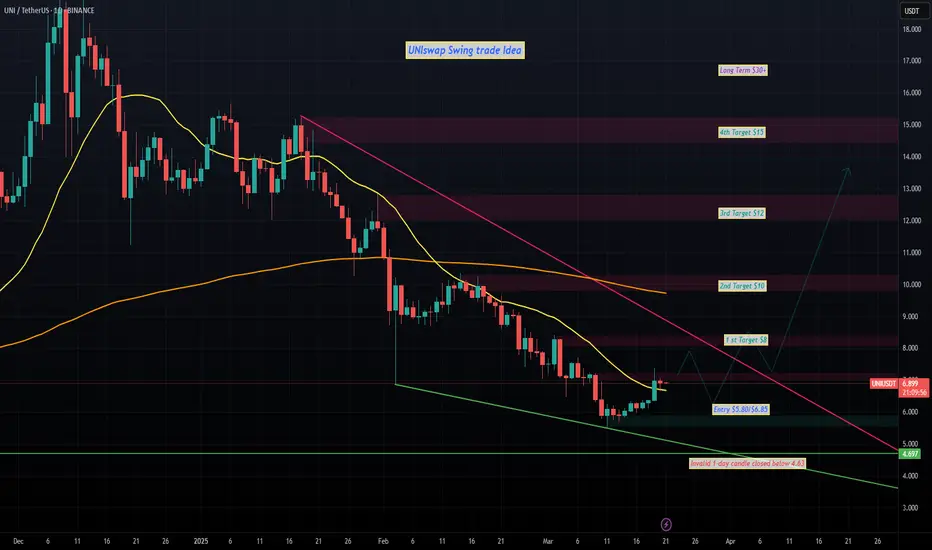Click the 10.000 price axis label
The image size is (932, 550).
click(911, 284)
